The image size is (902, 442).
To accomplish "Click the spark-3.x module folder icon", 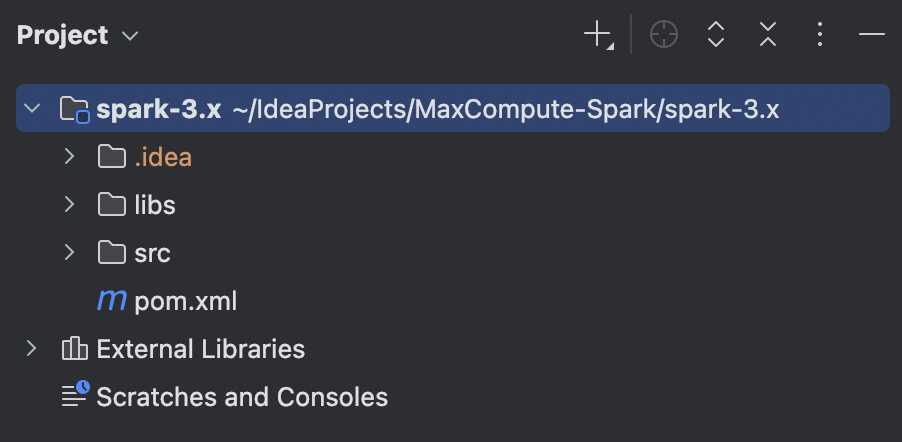I will coord(75,109).
